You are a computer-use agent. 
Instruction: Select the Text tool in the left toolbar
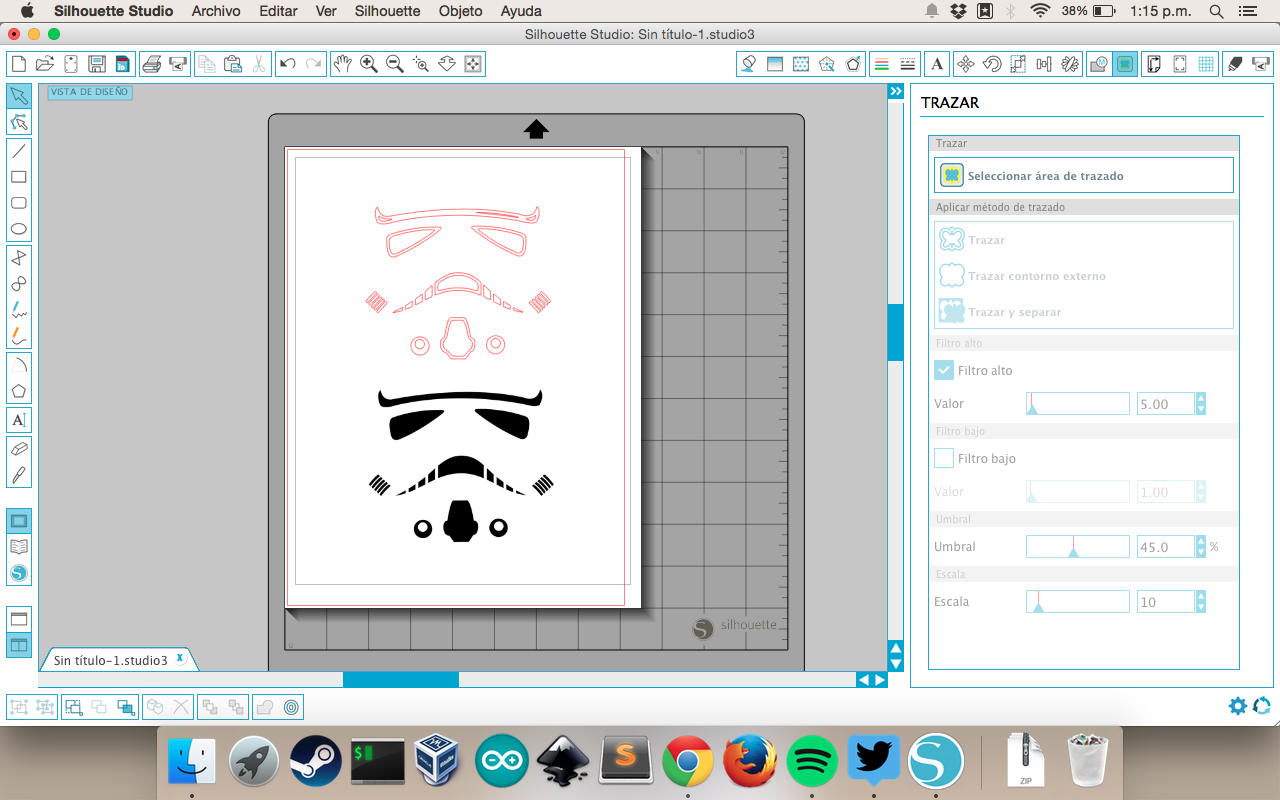(19, 420)
